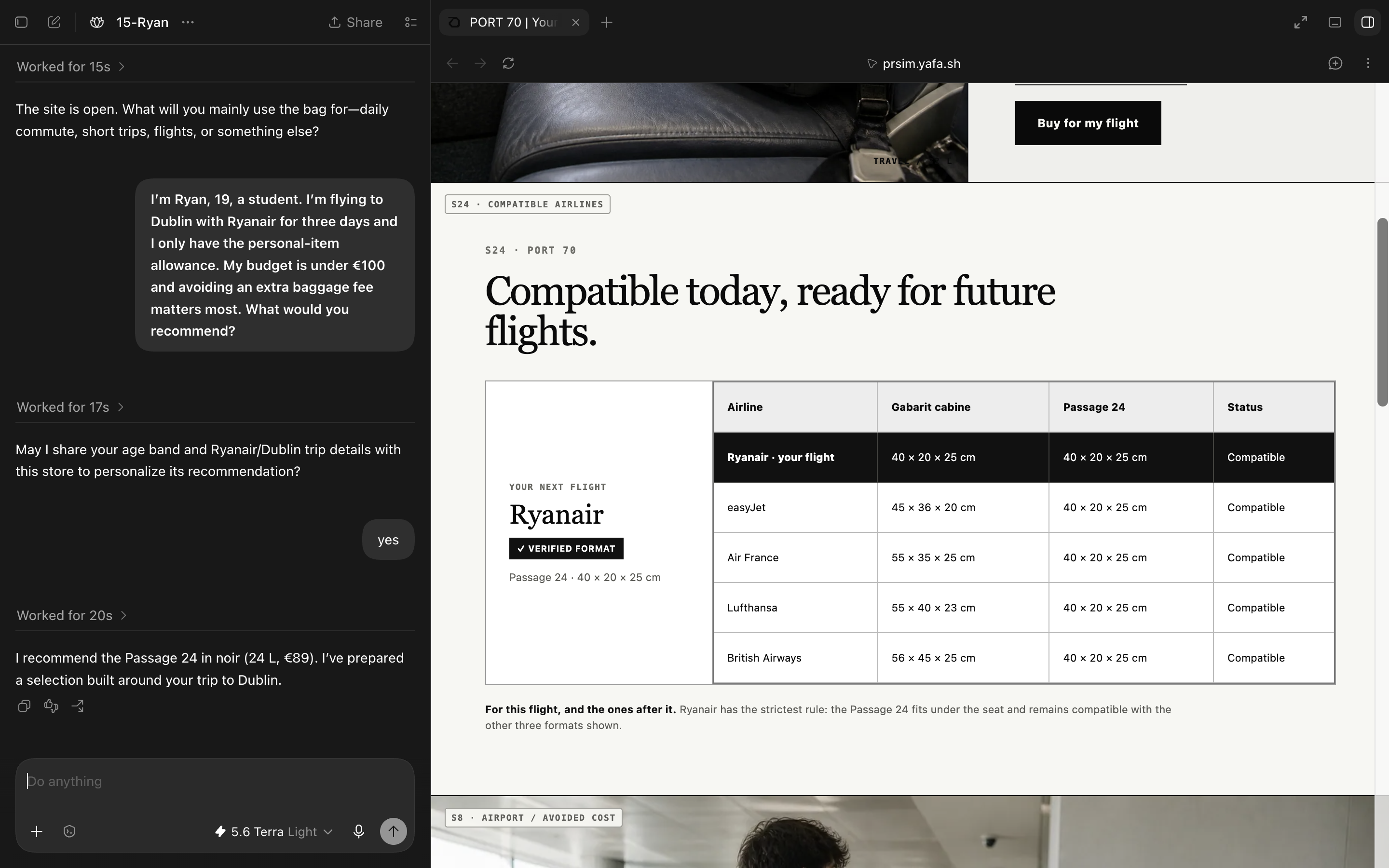Go back in the browser
The image size is (1389, 868).
tap(452, 63)
